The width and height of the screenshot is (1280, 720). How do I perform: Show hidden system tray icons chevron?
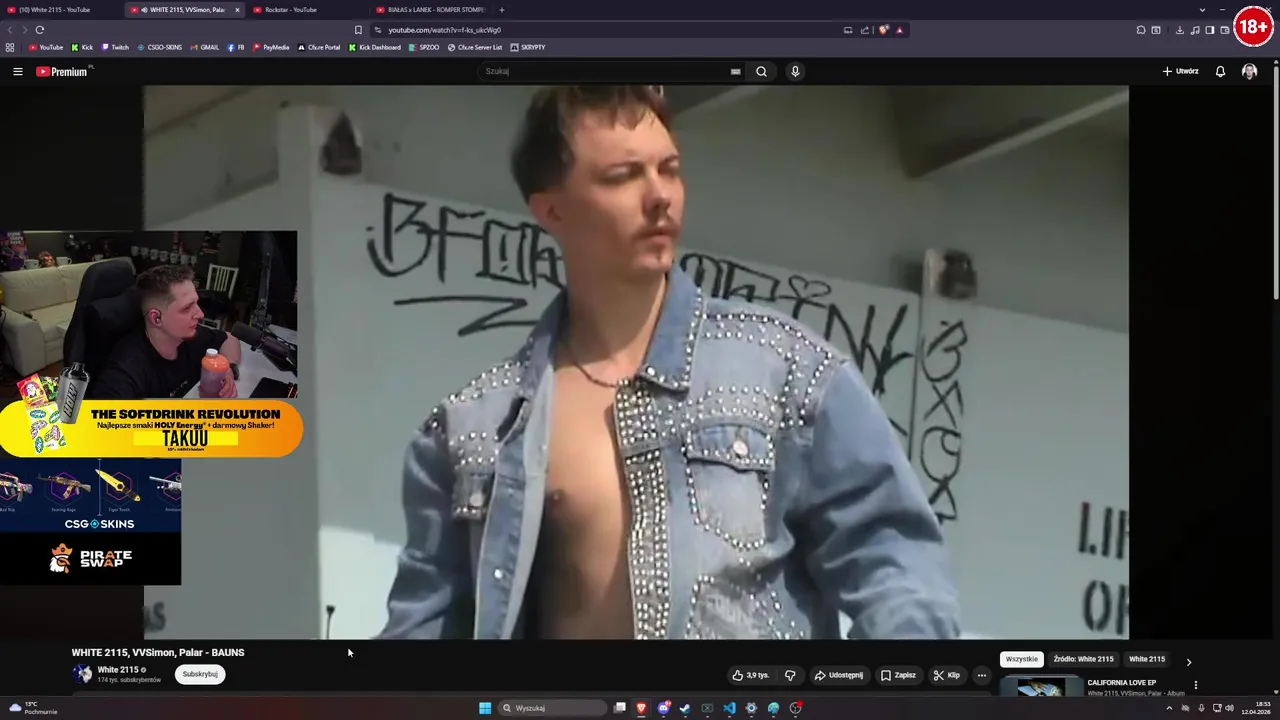pyautogui.click(x=1169, y=708)
